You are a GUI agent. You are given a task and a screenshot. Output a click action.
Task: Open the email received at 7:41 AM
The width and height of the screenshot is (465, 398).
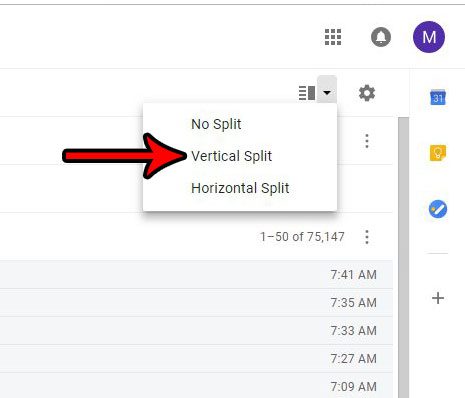[196, 275]
